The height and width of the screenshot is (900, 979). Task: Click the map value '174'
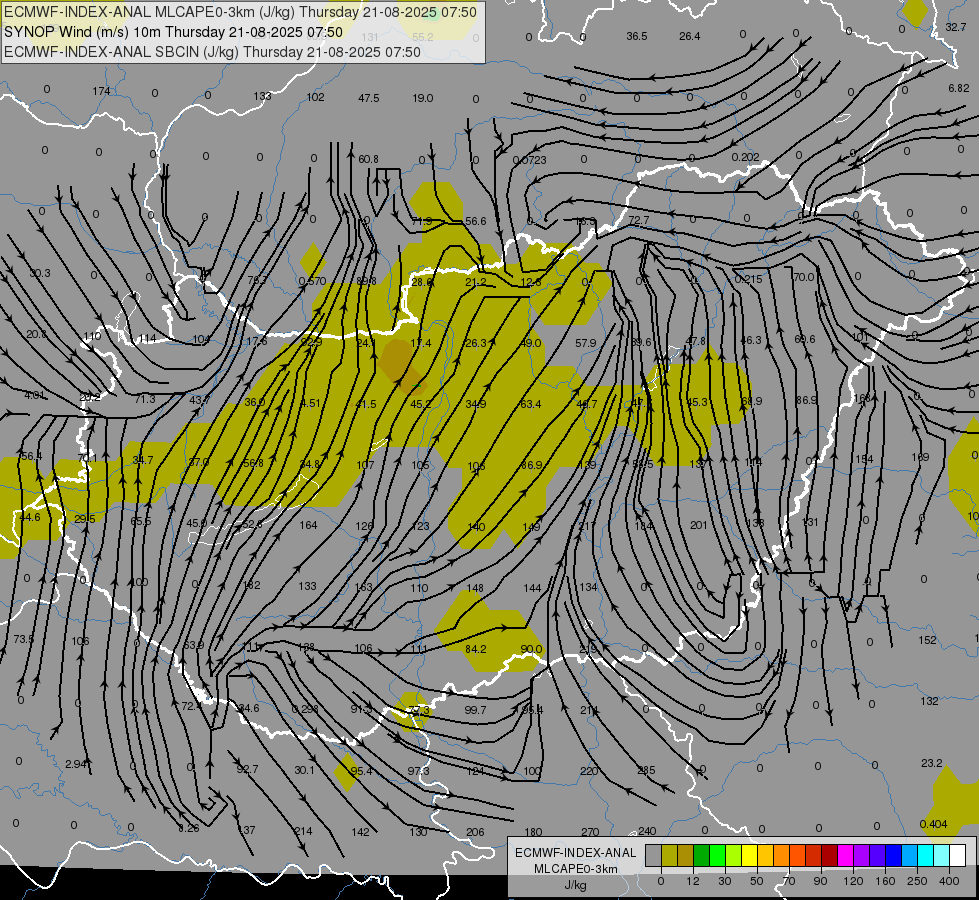point(101,91)
